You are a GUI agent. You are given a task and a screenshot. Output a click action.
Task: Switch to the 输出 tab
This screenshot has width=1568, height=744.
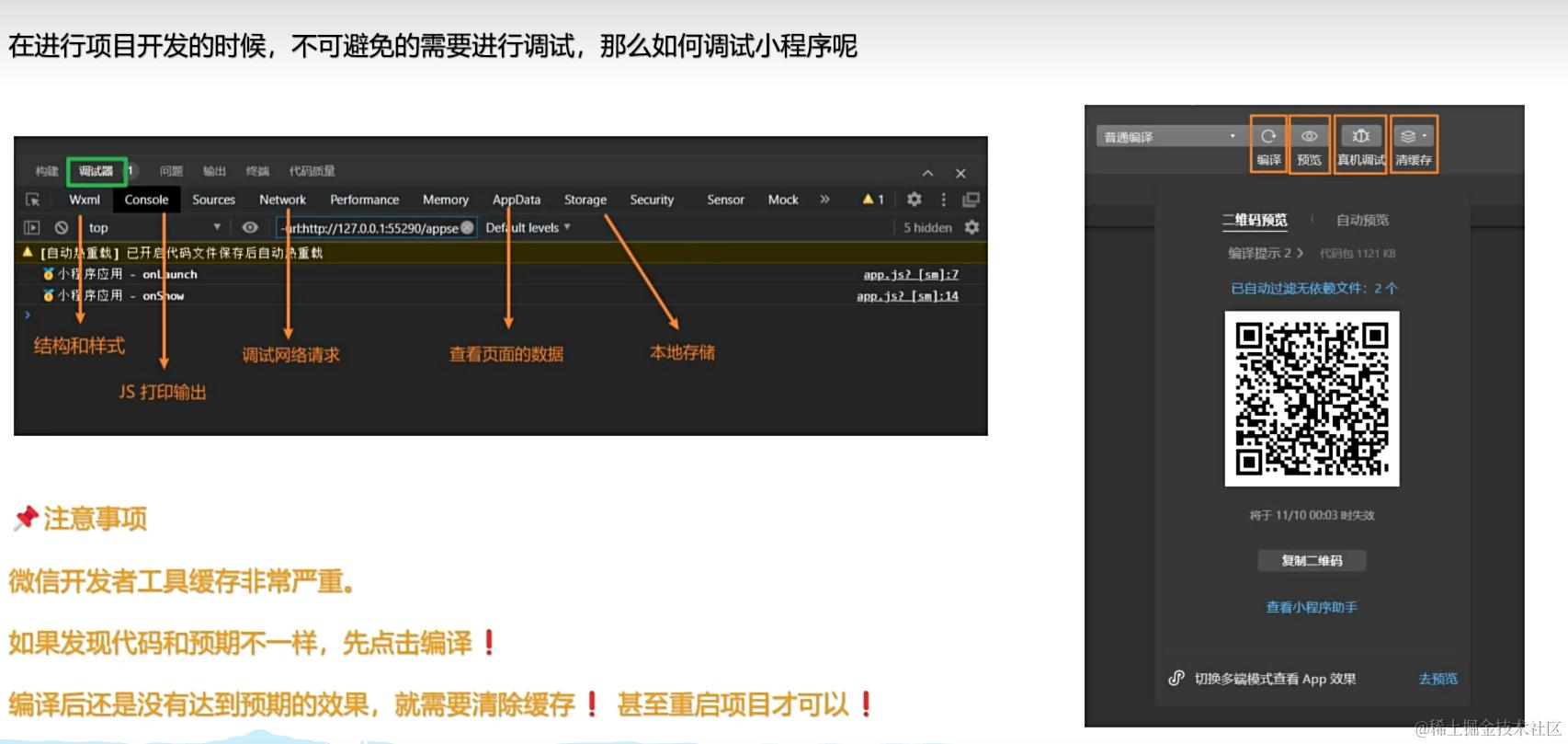(x=214, y=171)
